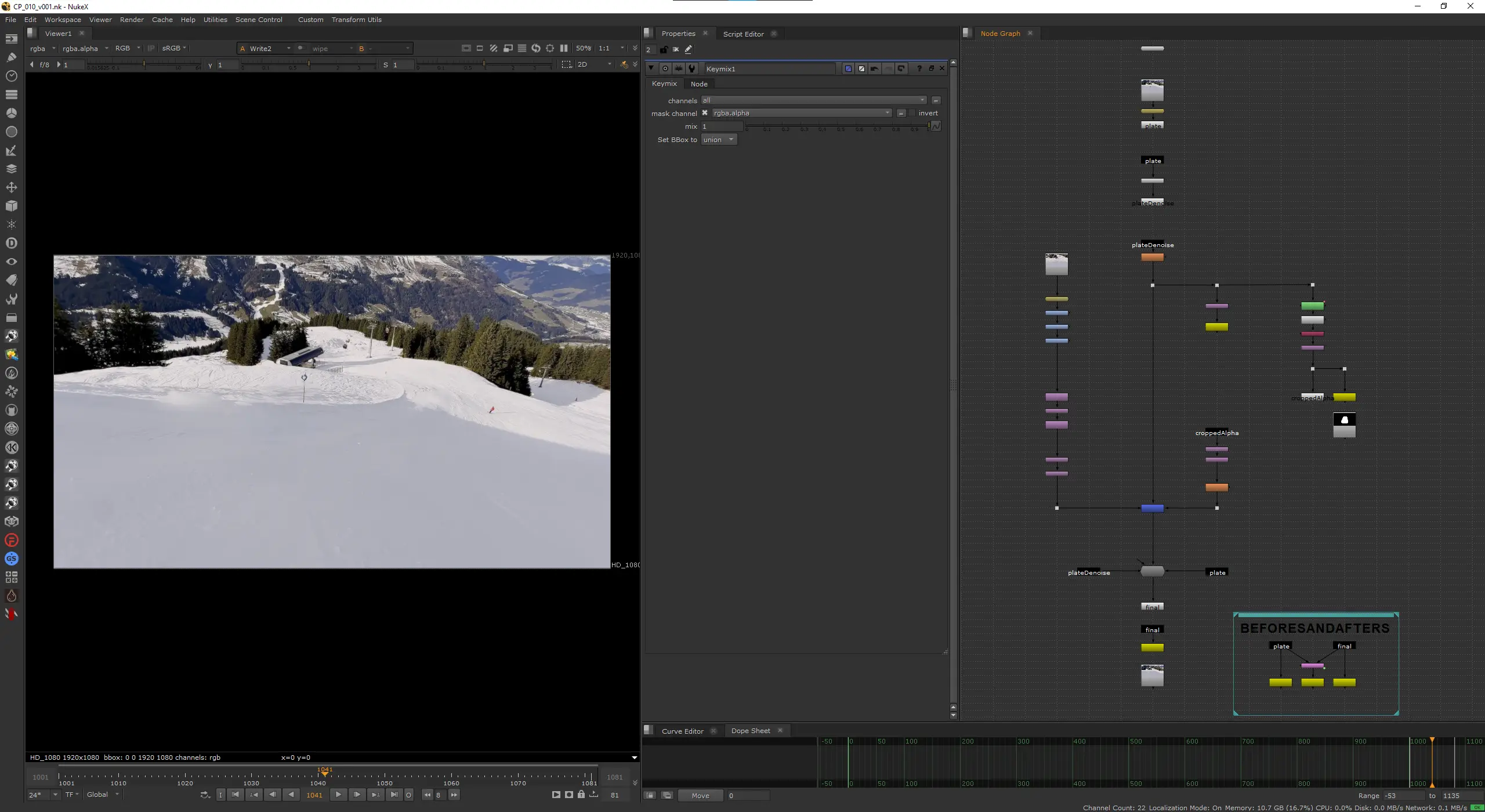Click the Keymix1 node help question mark

(919, 68)
